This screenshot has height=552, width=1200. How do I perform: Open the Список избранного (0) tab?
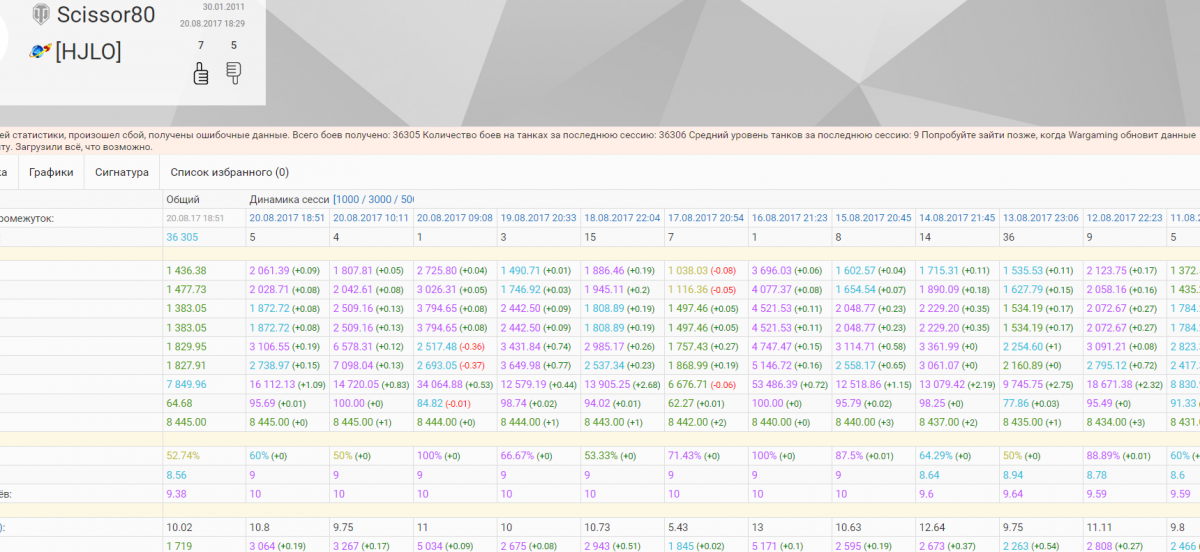click(x=229, y=172)
